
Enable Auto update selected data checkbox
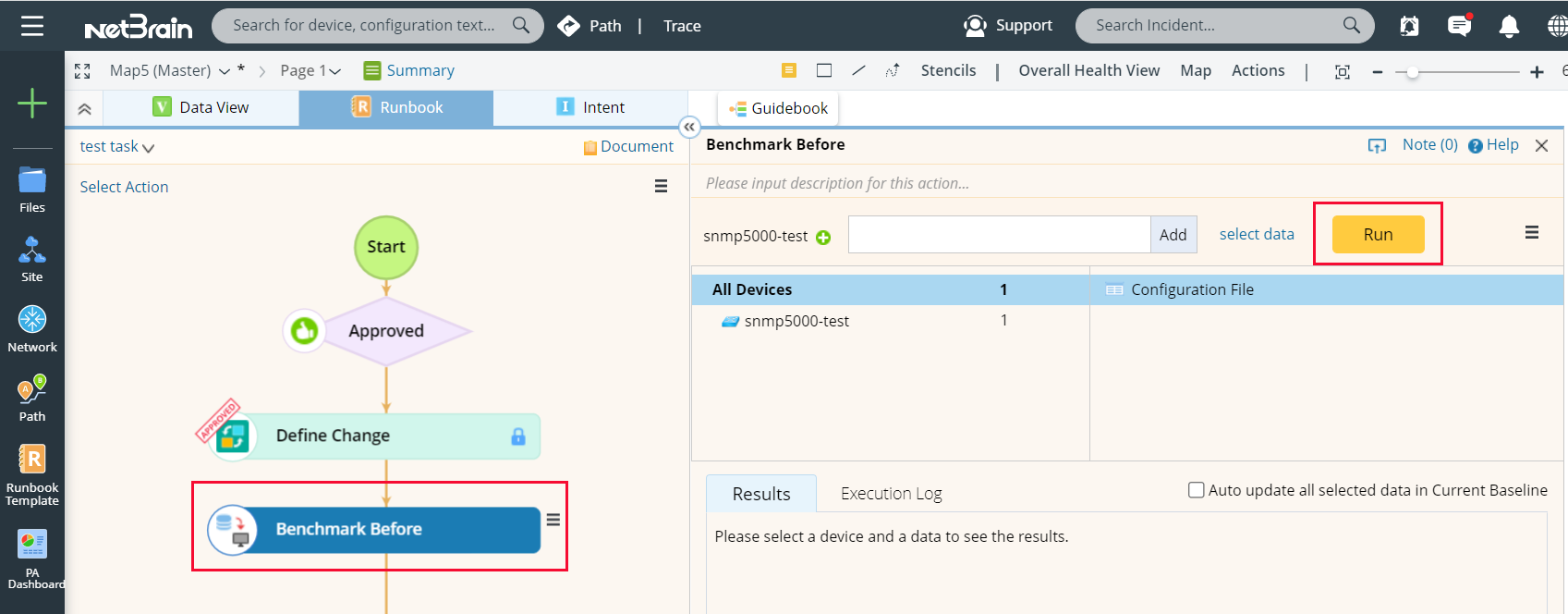pyautogui.click(x=1197, y=490)
